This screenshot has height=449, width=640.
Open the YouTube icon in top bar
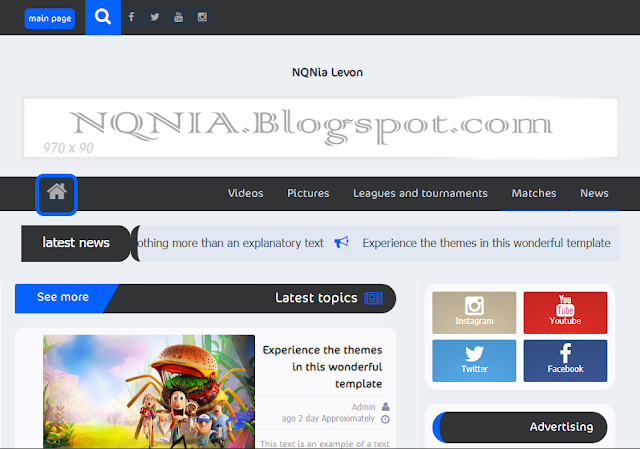click(x=178, y=17)
